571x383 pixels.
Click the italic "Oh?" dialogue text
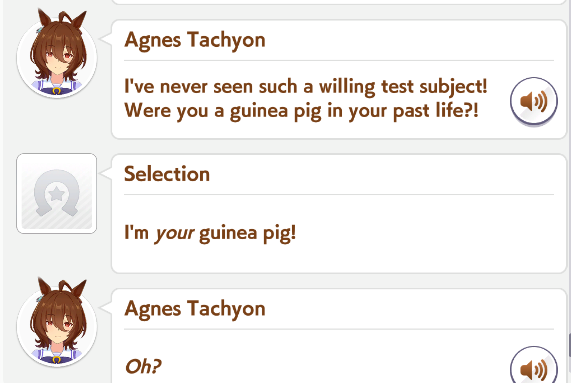point(143,366)
